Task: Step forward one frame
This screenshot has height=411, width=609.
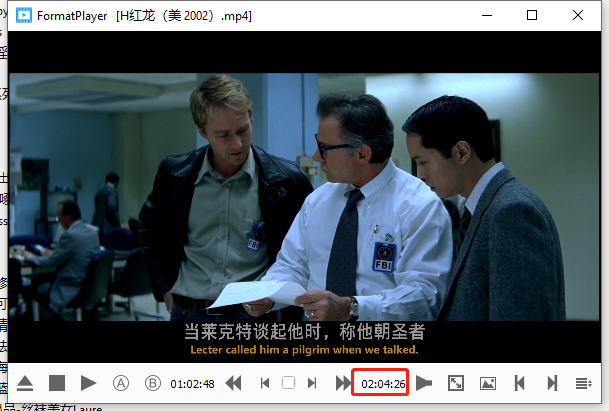Action: click(312, 383)
